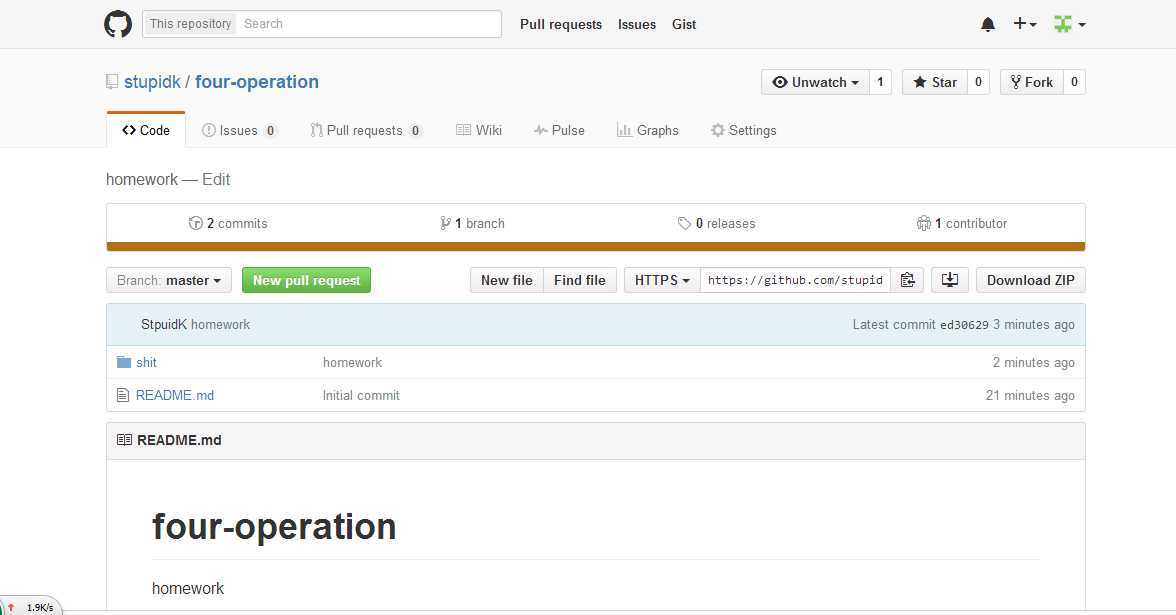The height and width of the screenshot is (615, 1176).
Task: Select the Code tab
Action: coord(146,130)
